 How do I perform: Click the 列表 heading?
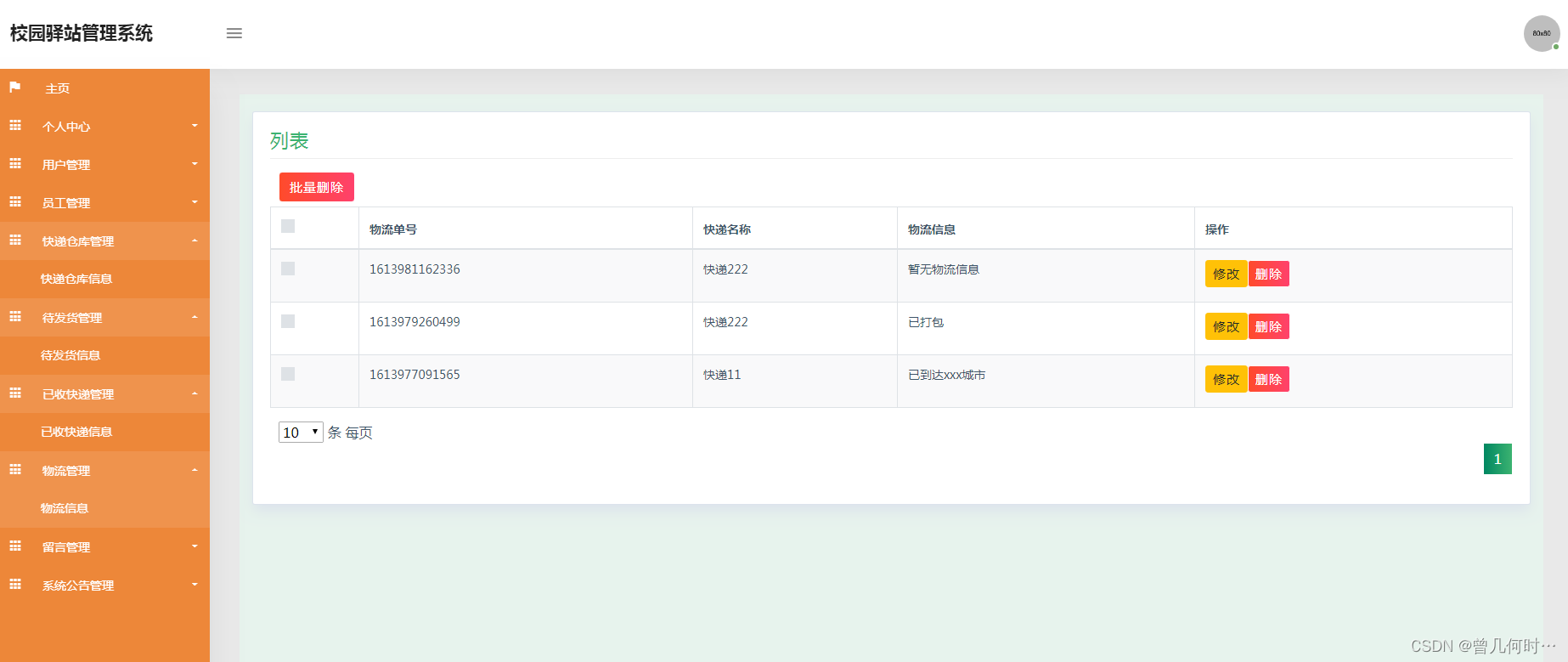(290, 141)
